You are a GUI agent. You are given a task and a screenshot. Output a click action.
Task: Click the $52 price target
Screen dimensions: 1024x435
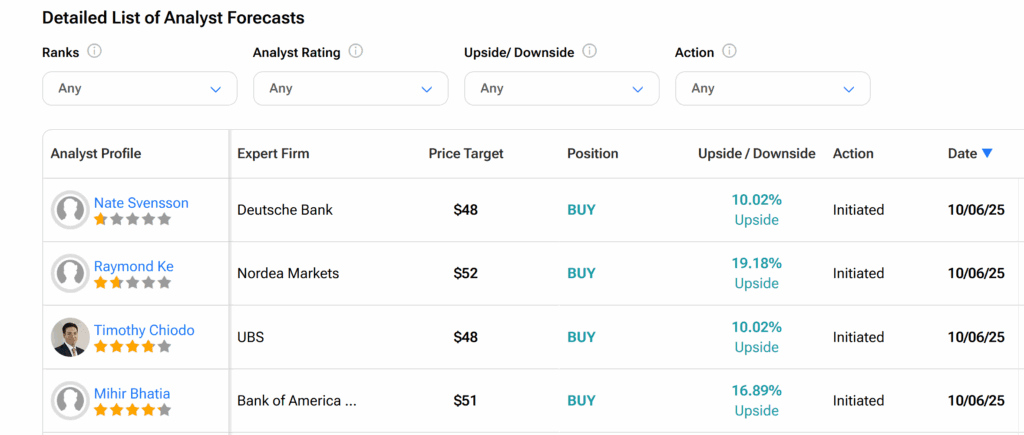click(466, 273)
